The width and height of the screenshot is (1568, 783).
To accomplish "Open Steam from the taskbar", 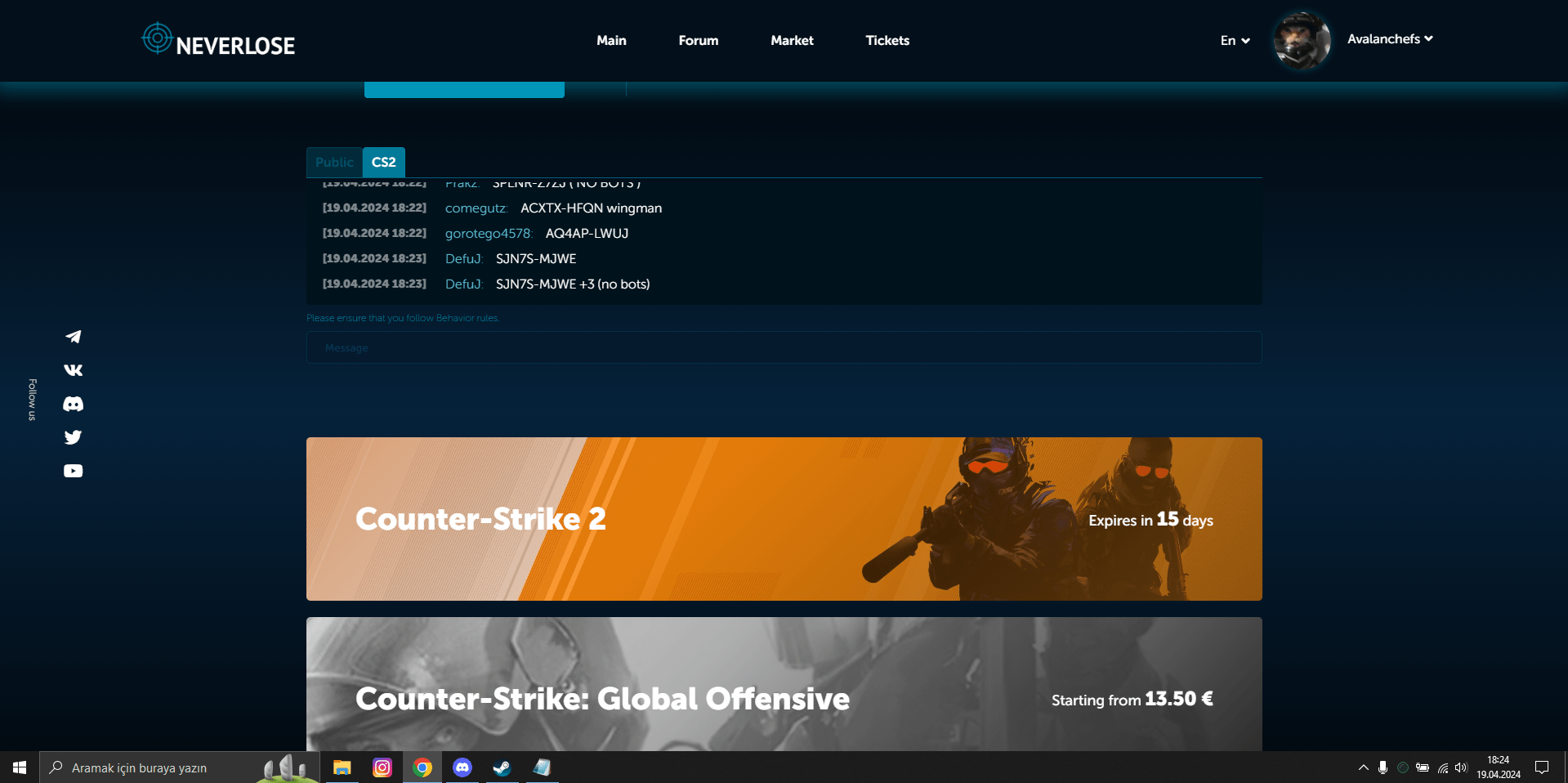I will [x=502, y=767].
